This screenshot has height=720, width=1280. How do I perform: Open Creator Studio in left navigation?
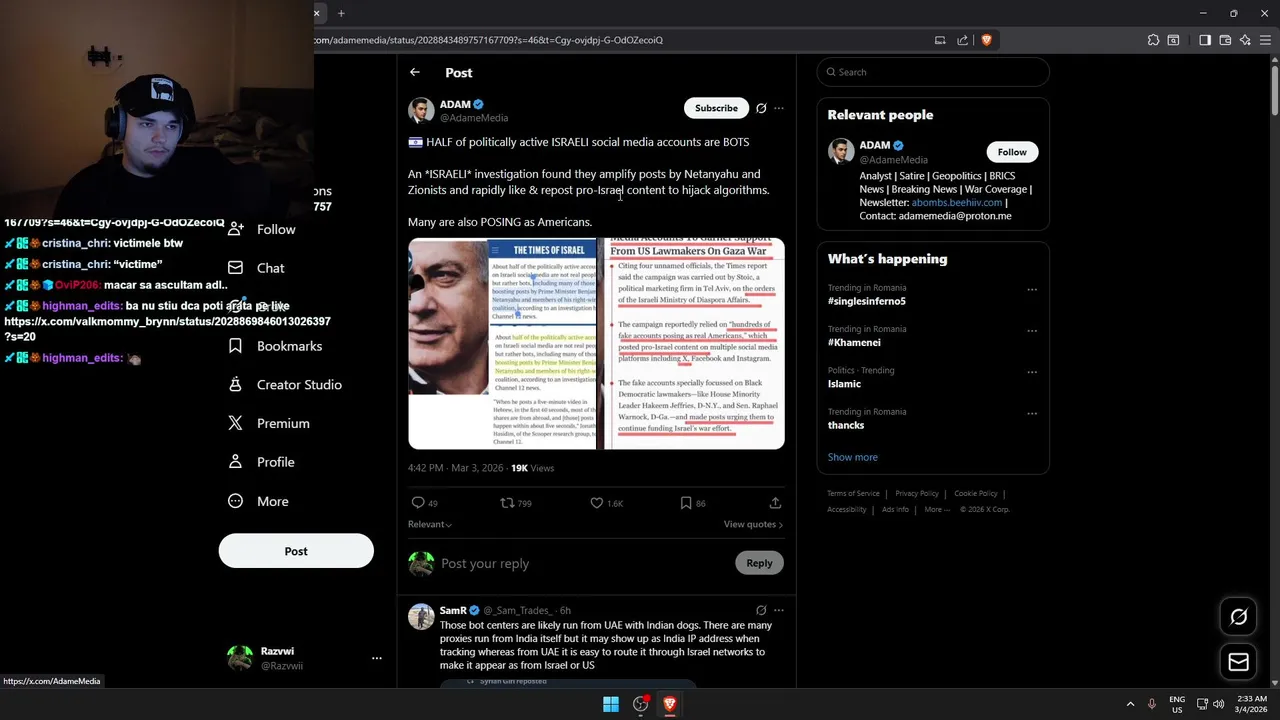[x=285, y=385]
